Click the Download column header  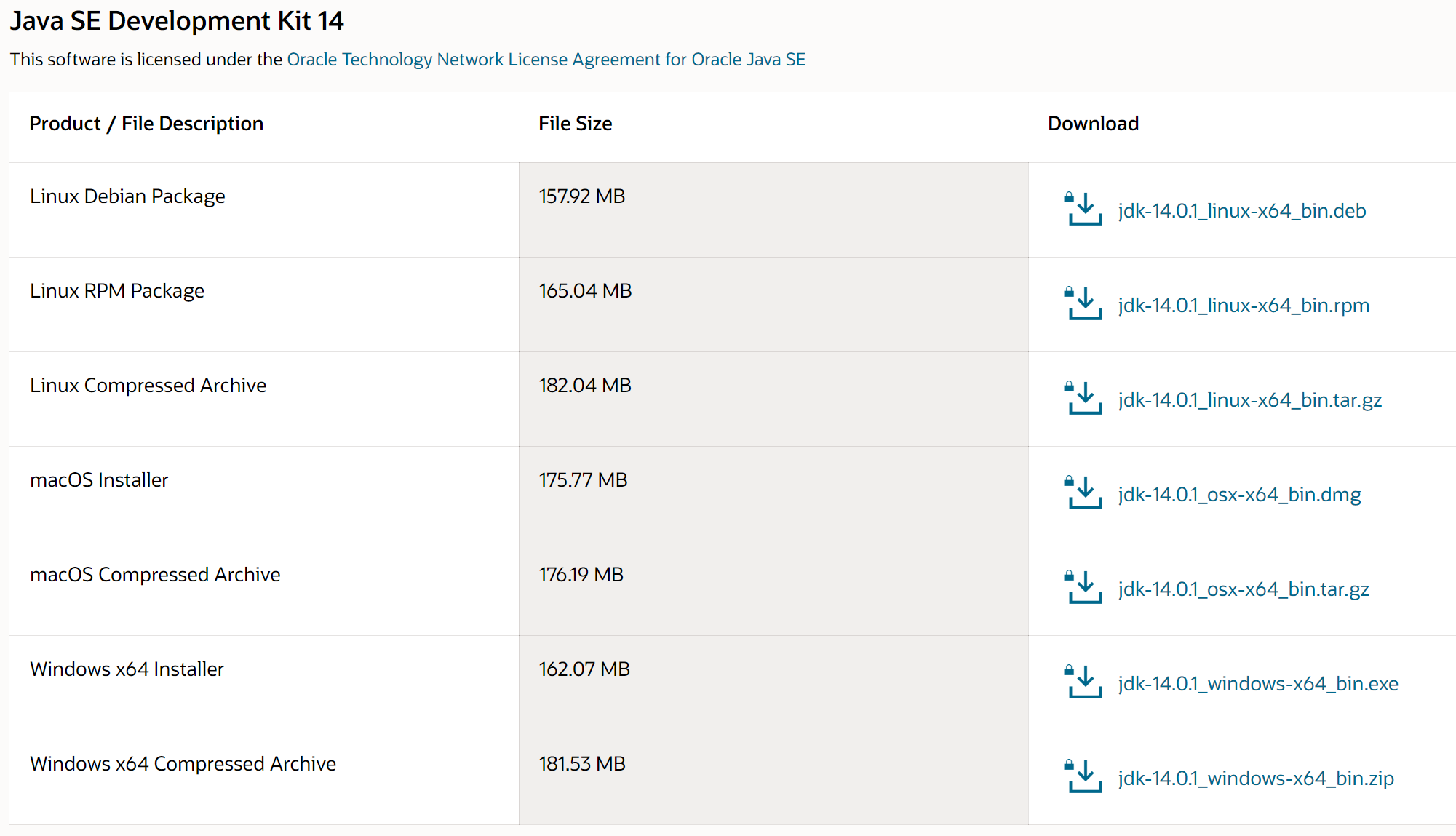(1093, 124)
